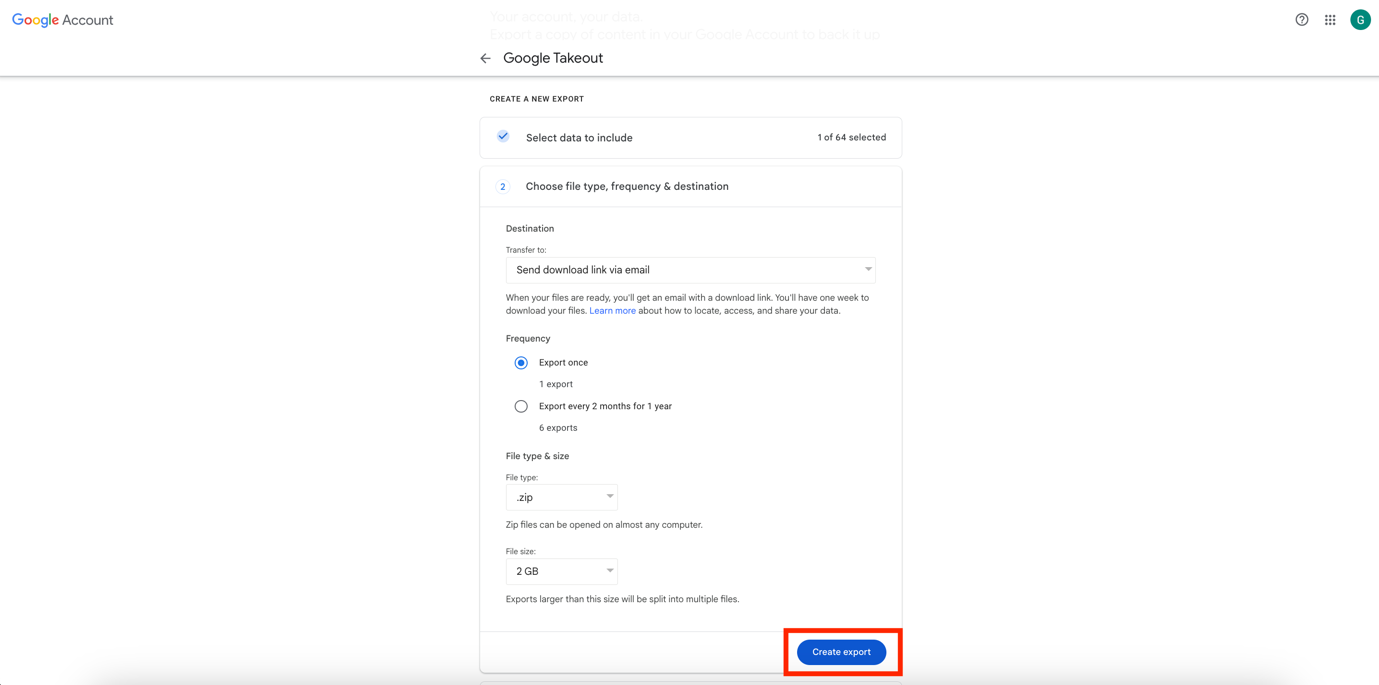Click Choose file type, frequency & destination header
This screenshot has height=685, width=1379.
pyautogui.click(x=627, y=187)
